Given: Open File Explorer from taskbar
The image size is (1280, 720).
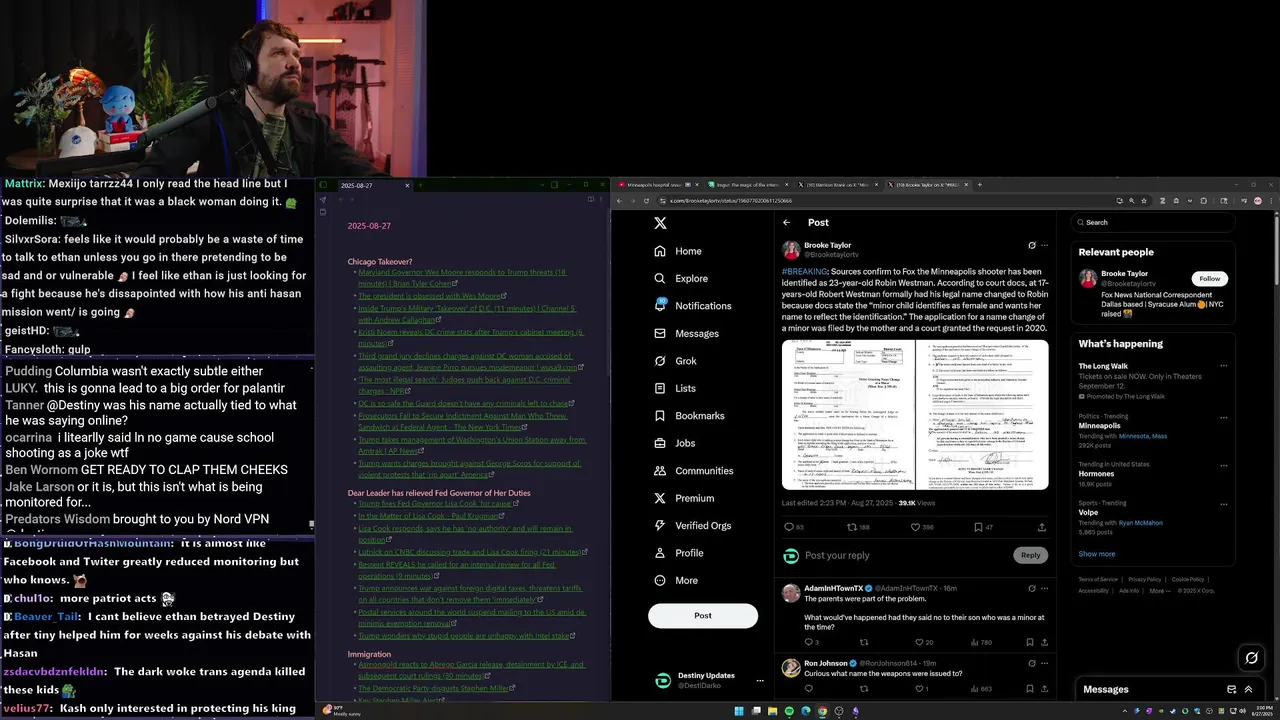Looking at the screenshot, I should [773, 711].
